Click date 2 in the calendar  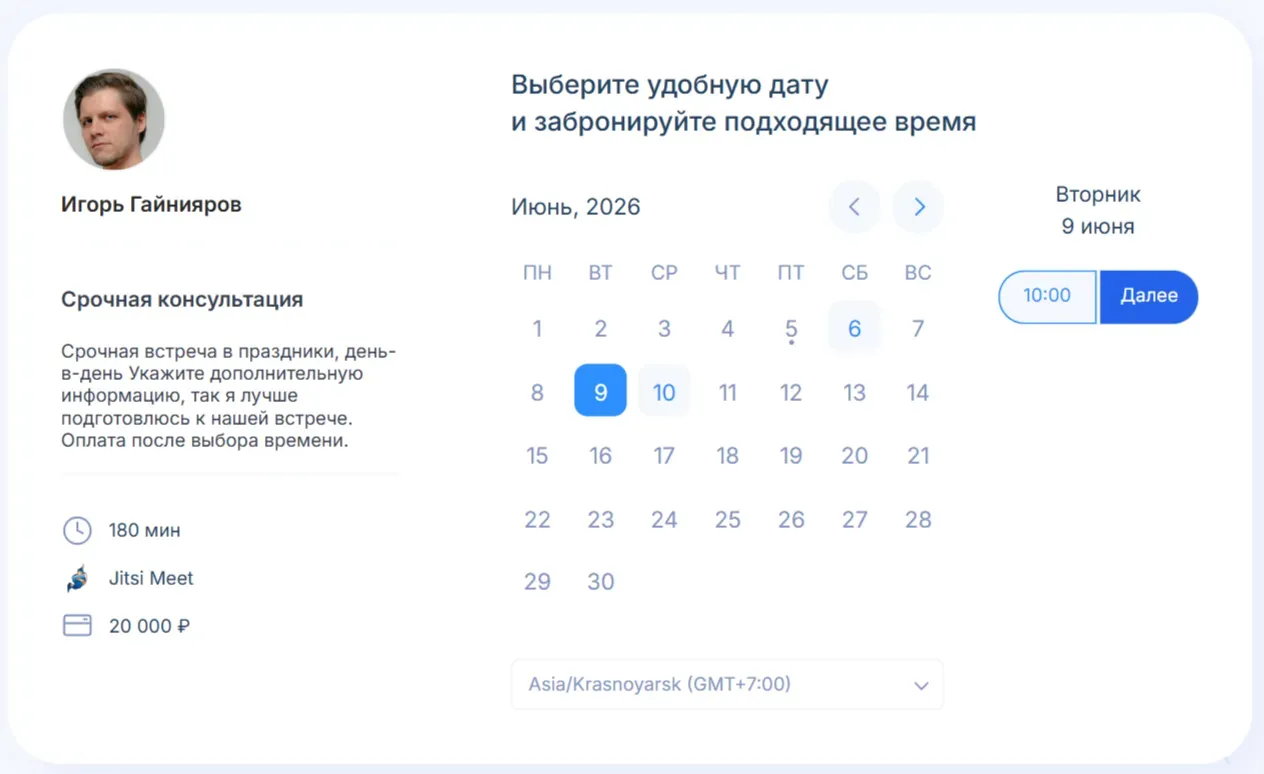[x=600, y=328]
